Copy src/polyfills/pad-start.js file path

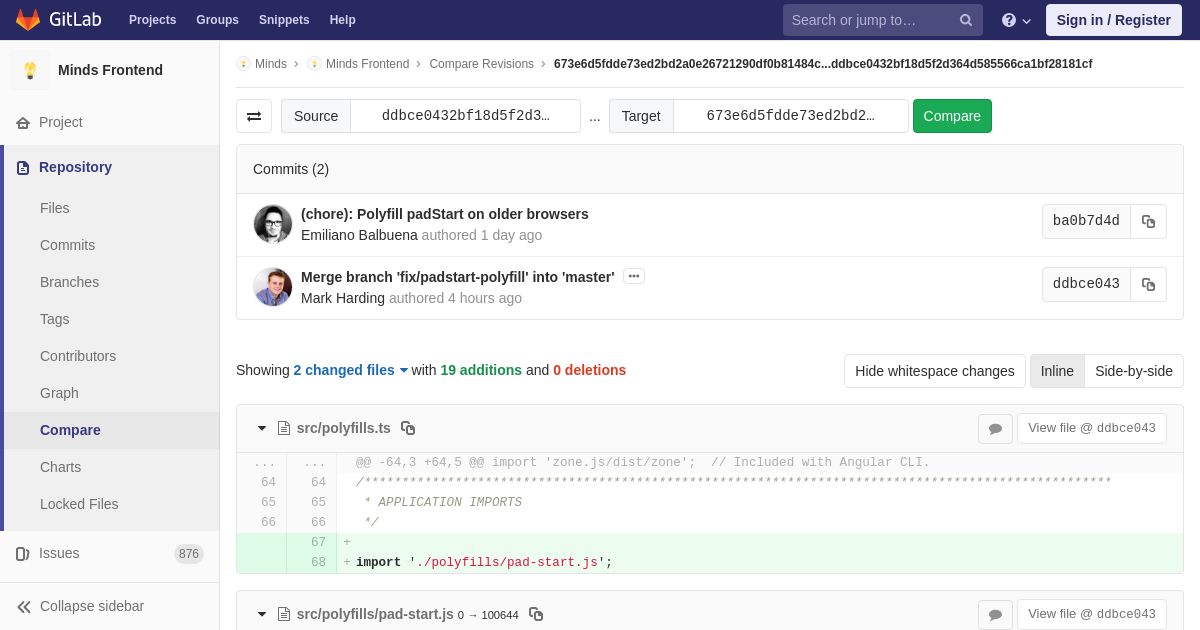(536, 614)
